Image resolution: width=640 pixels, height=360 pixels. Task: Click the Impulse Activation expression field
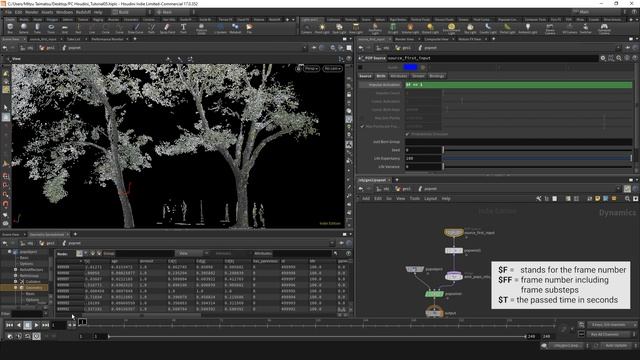click(518, 84)
